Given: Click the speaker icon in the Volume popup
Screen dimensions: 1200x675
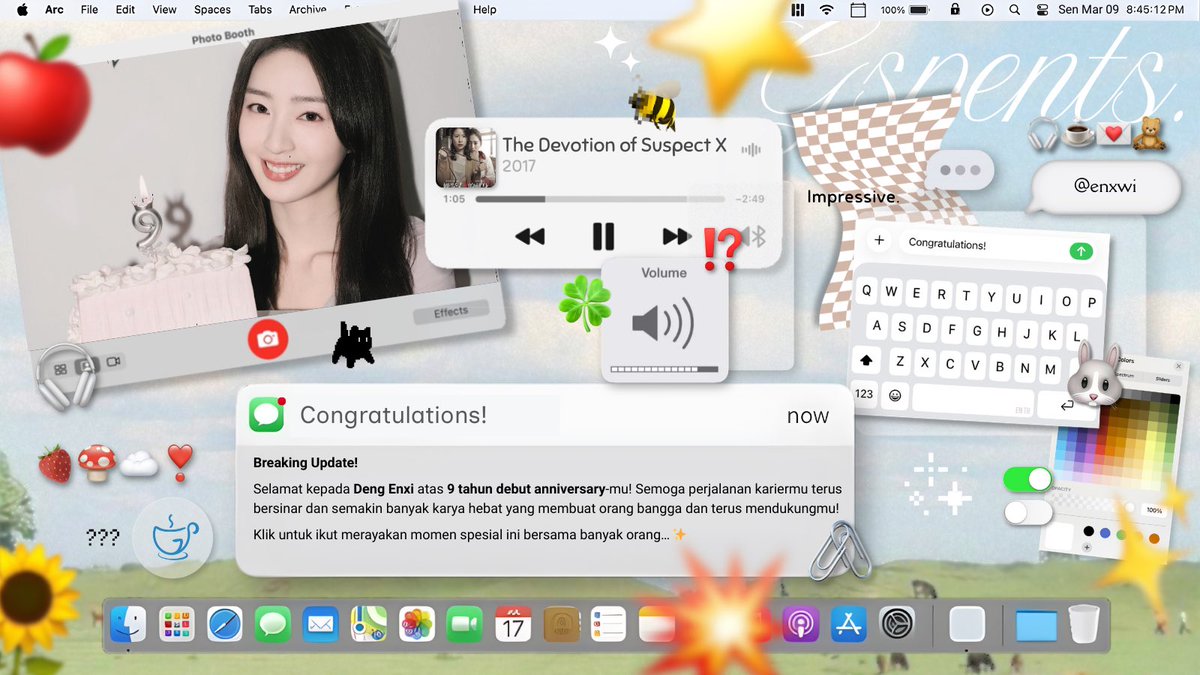Looking at the screenshot, I should click(663, 323).
